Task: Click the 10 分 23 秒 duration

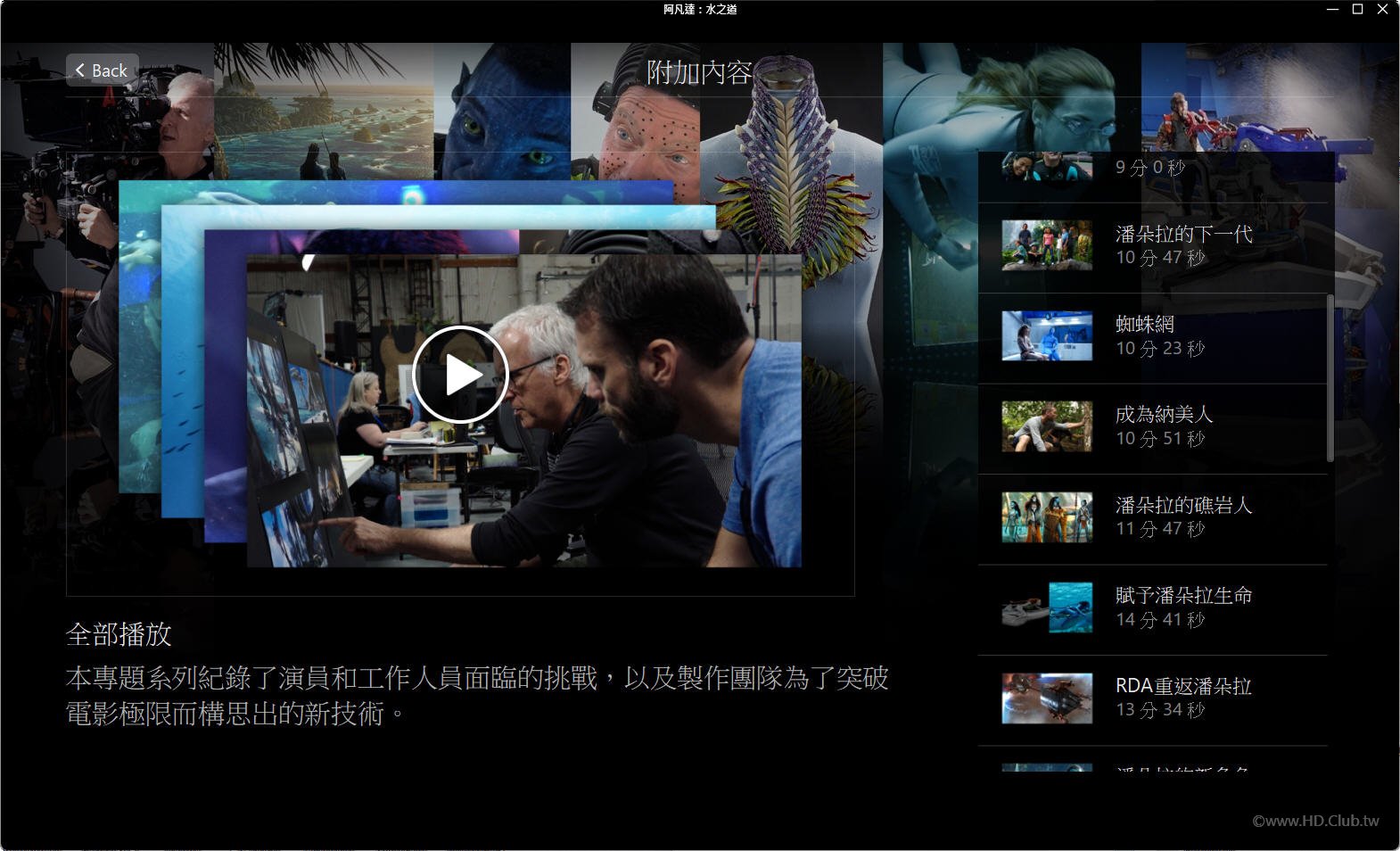Action: 1160,348
